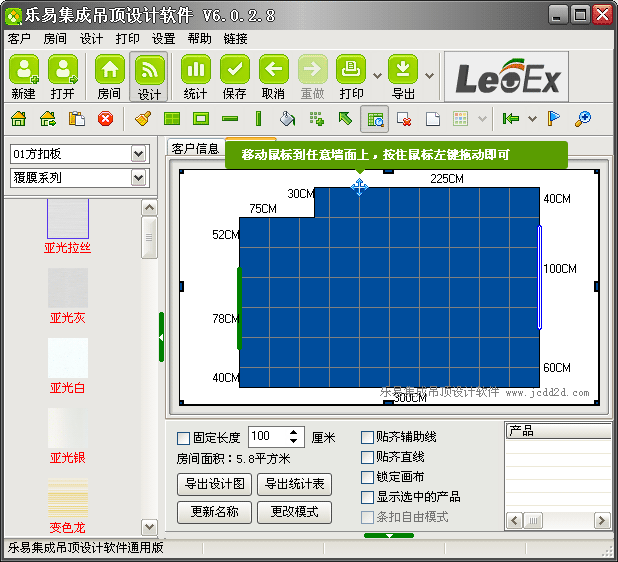Click the 导出设计图 button

tap(214, 484)
